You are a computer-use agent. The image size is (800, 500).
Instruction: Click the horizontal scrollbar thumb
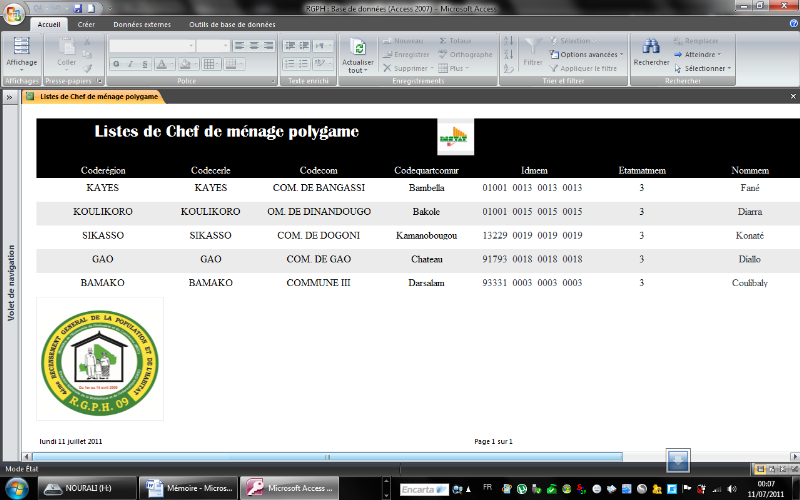coord(327,457)
